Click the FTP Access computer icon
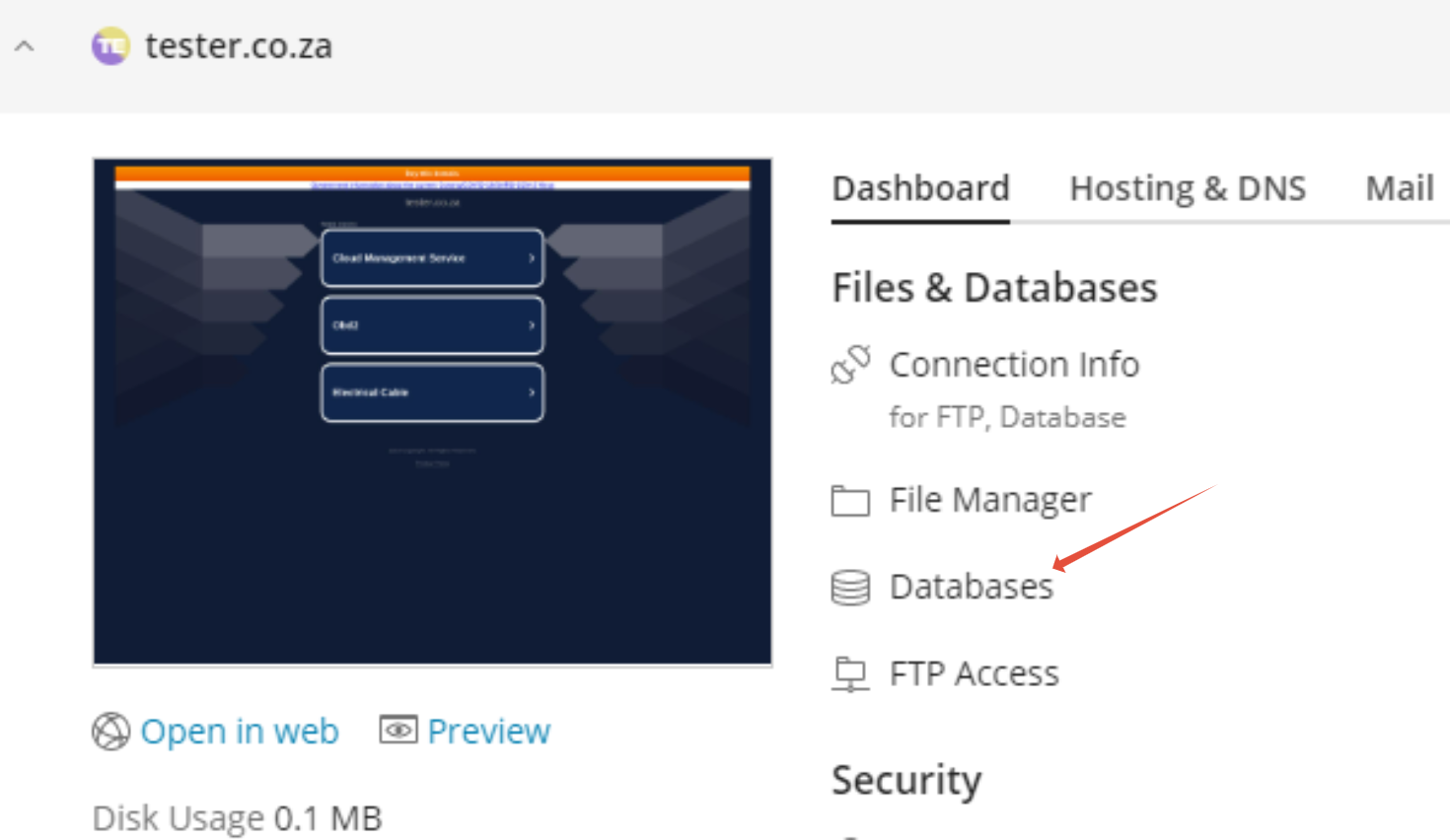Image resolution: width=1450 pixels, height=840 pixels. (850, 674)
